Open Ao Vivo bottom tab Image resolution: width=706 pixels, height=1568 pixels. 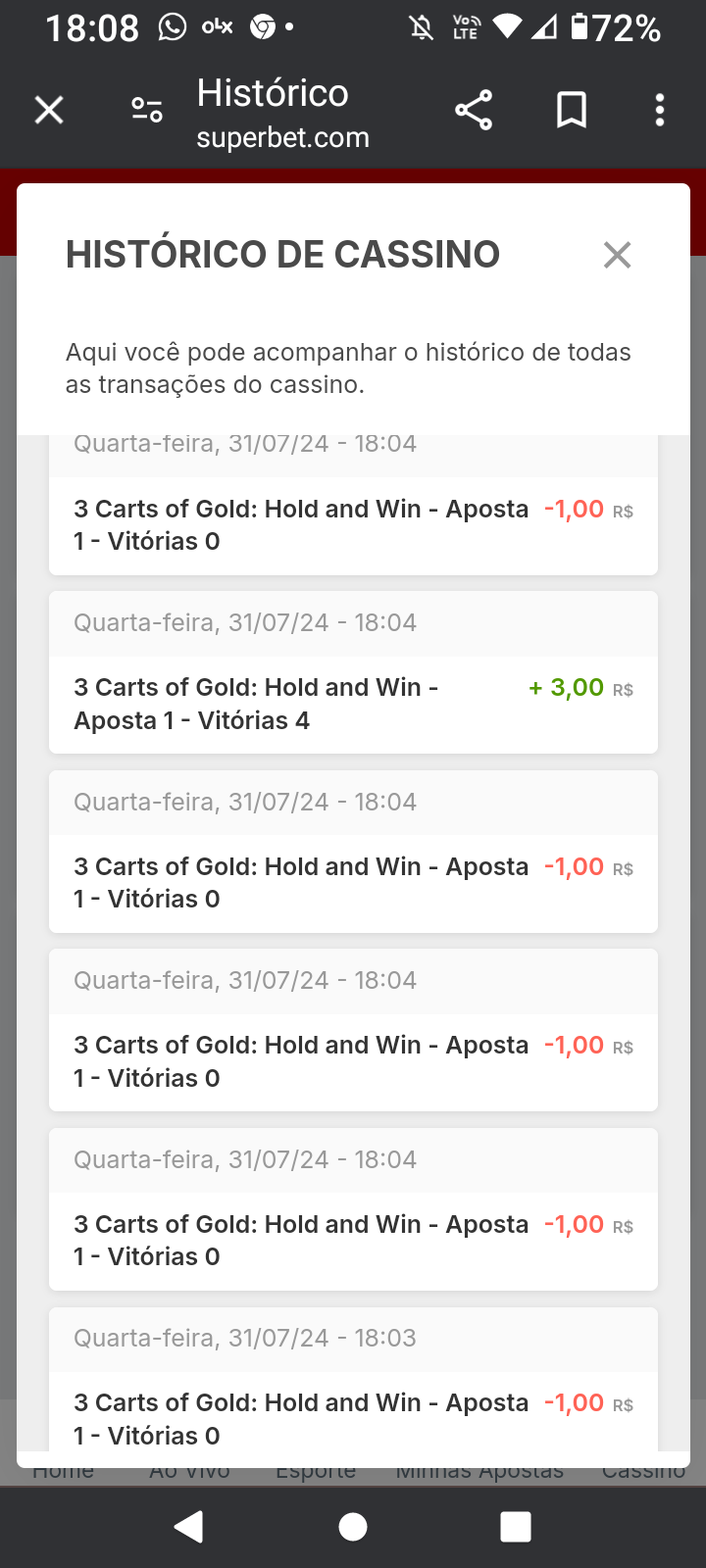[x=189, y=1472]
